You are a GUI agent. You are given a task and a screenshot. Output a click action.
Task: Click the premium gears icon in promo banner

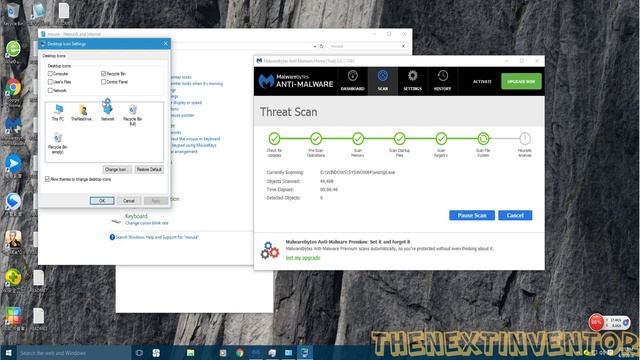click(x=270, y=250)
